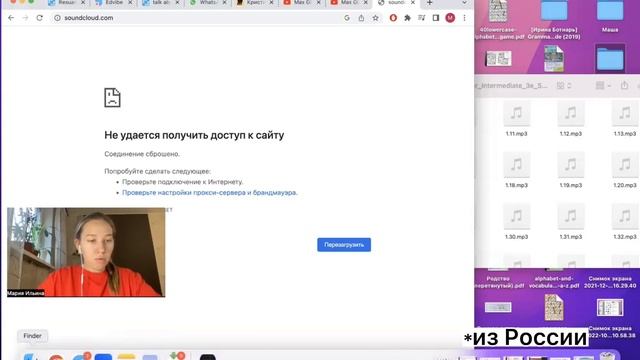
Task: Open file 1.30.mp3 in Finder
Action: click(x=516, y=222)
